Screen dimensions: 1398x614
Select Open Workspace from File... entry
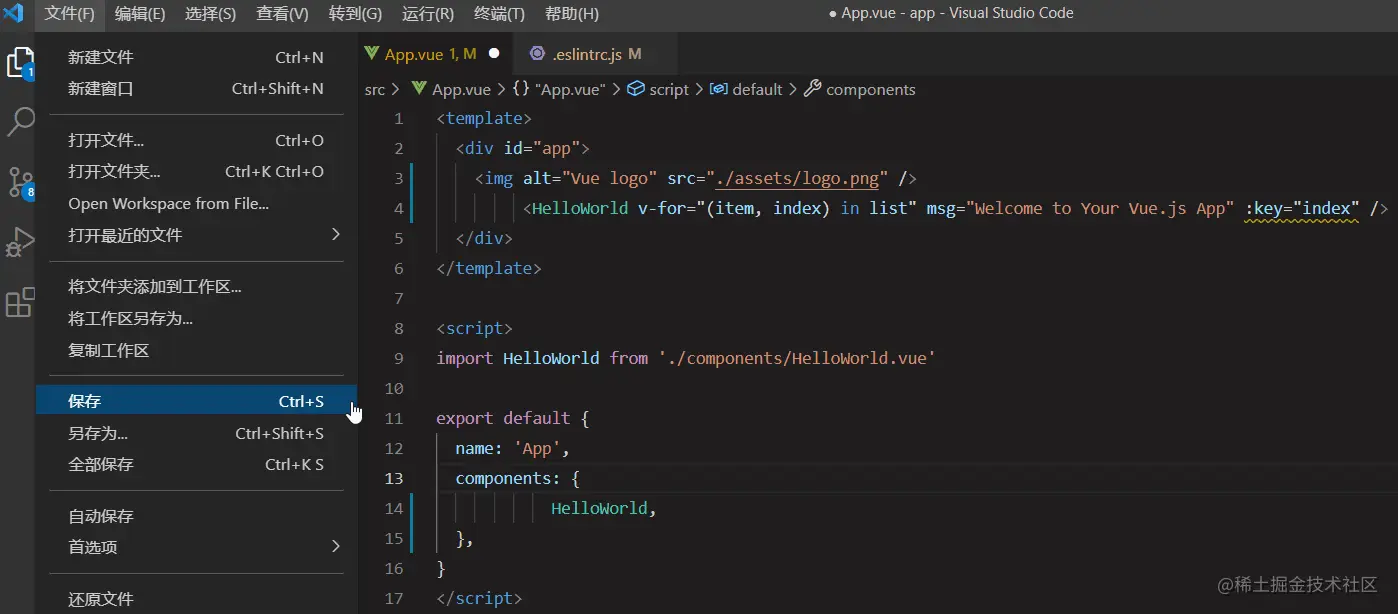196,204
